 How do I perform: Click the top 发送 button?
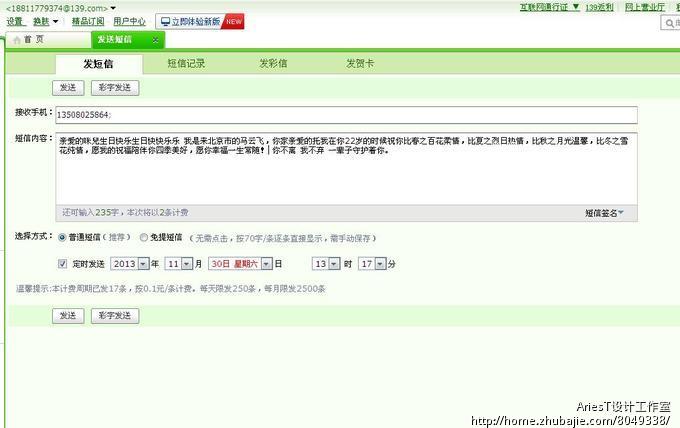pos(68,88)
